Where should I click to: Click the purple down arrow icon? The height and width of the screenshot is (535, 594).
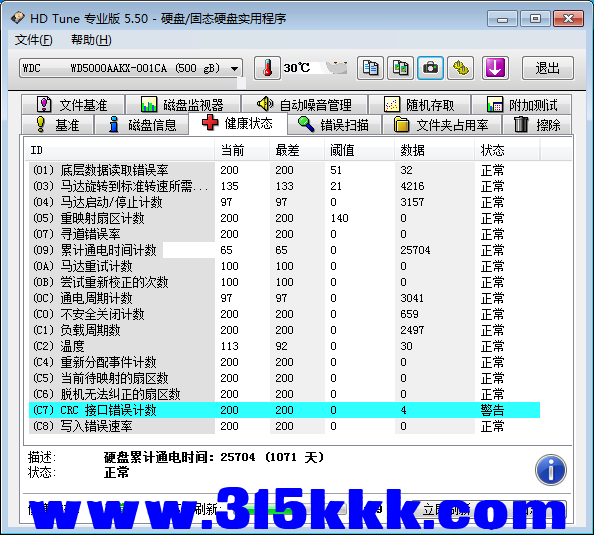(495, 68)
